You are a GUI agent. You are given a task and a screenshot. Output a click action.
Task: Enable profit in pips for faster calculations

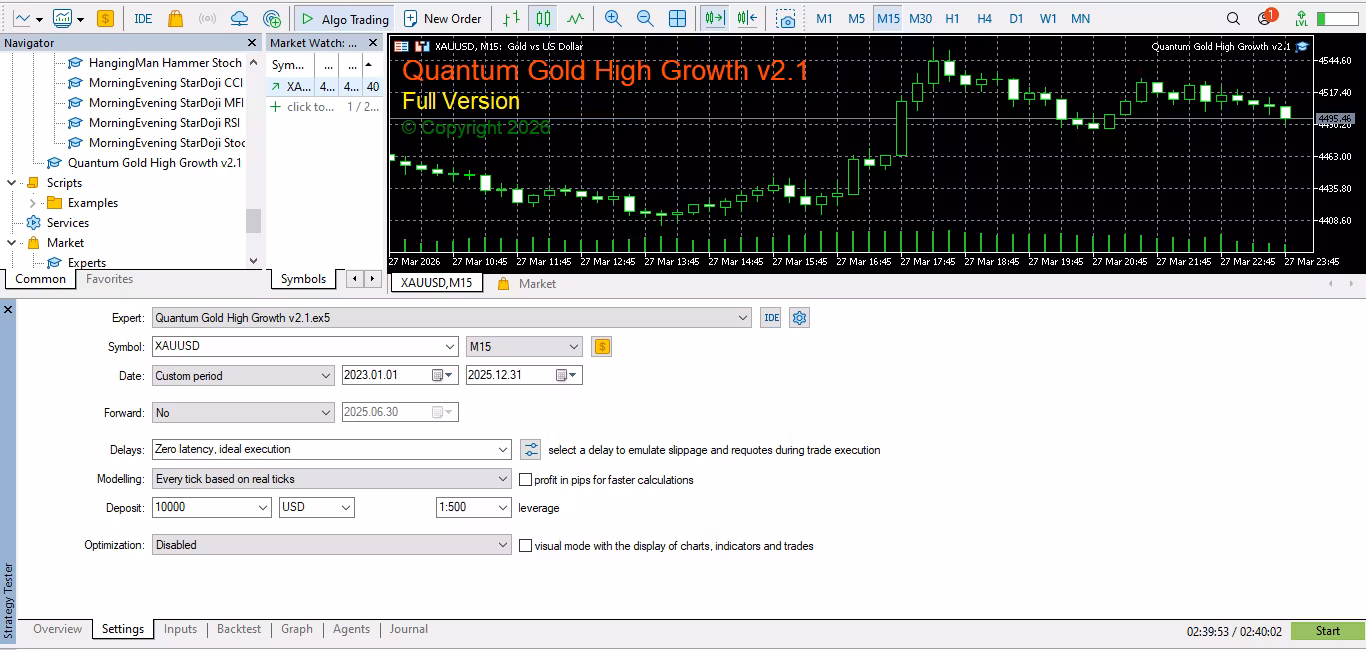[x=525, y=480]
